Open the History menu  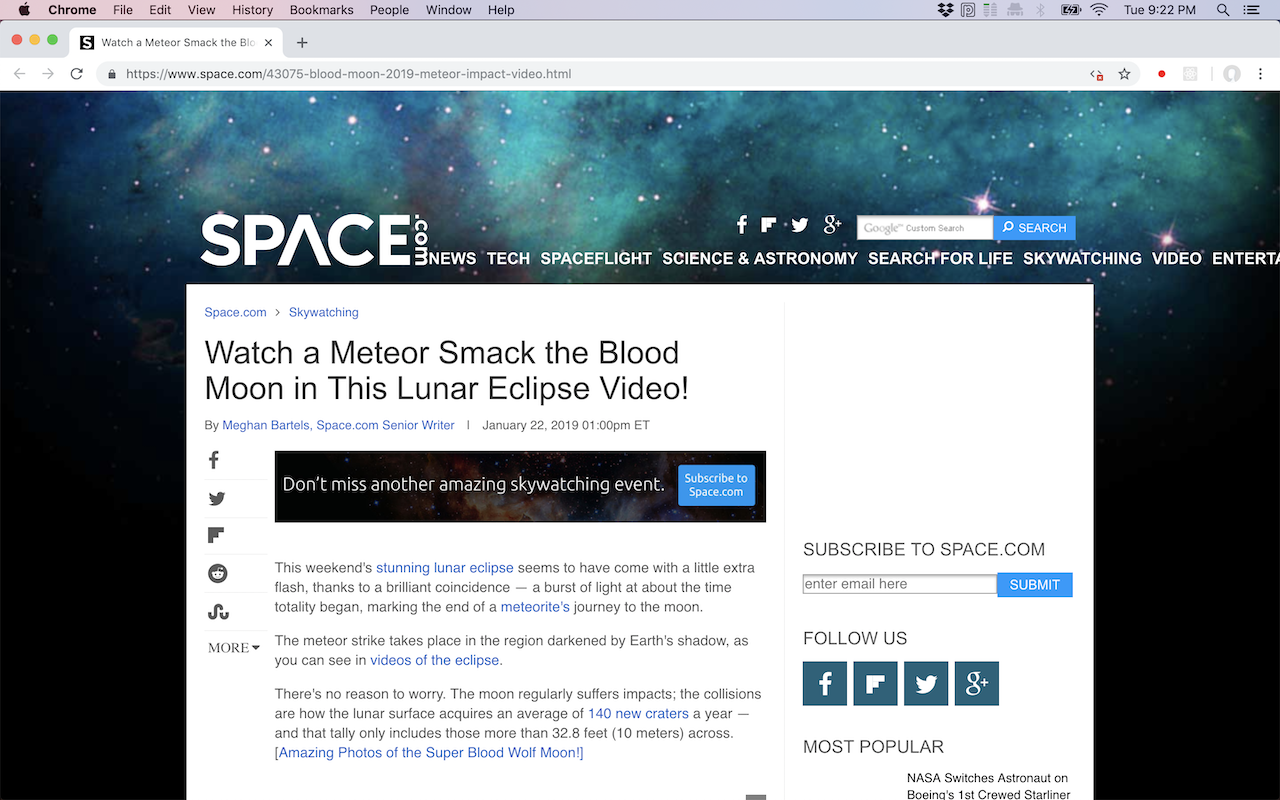tap(252, 10)
